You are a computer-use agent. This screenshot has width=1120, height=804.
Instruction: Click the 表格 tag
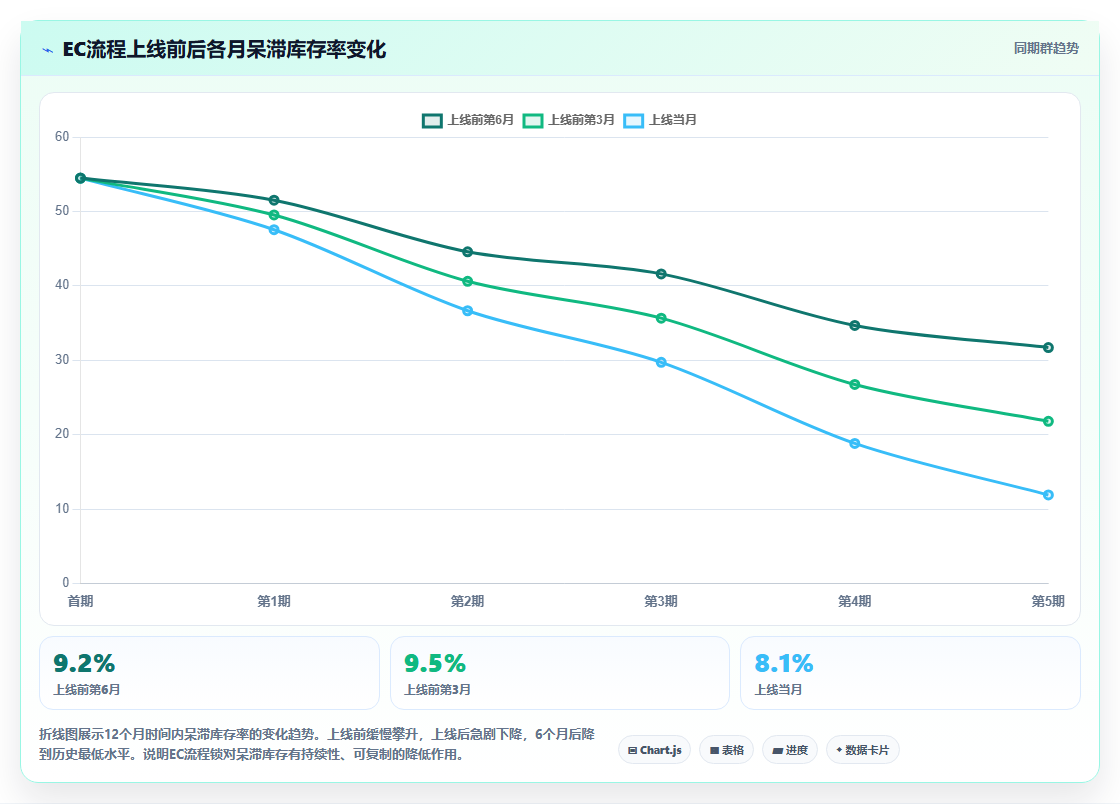point(726,750)
